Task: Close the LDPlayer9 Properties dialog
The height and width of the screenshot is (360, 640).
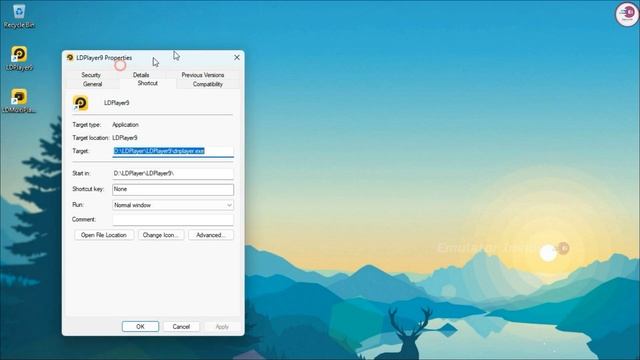Action: coord(237,58)
